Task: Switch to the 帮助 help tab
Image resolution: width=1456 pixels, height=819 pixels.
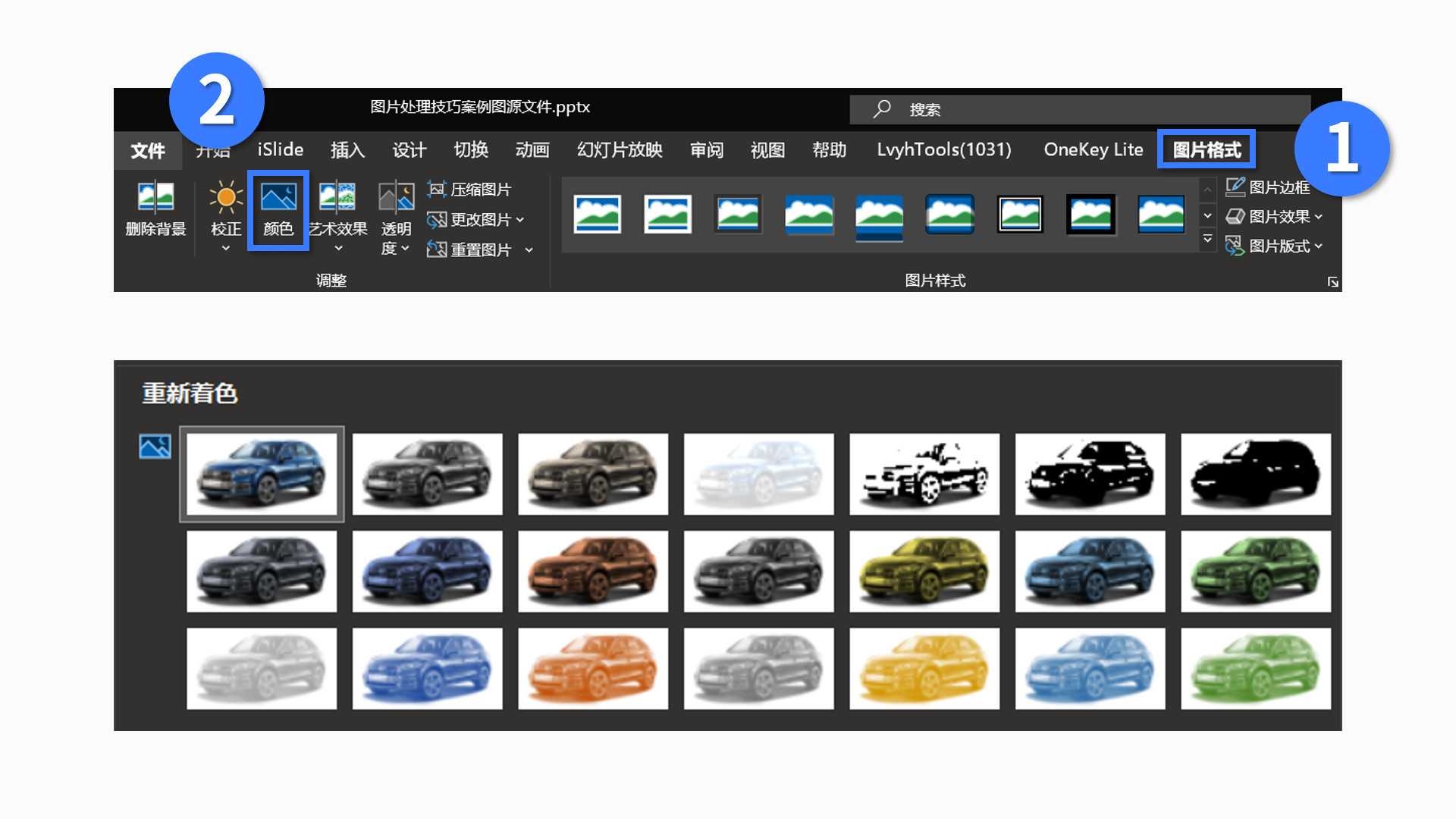Action: 829,150
